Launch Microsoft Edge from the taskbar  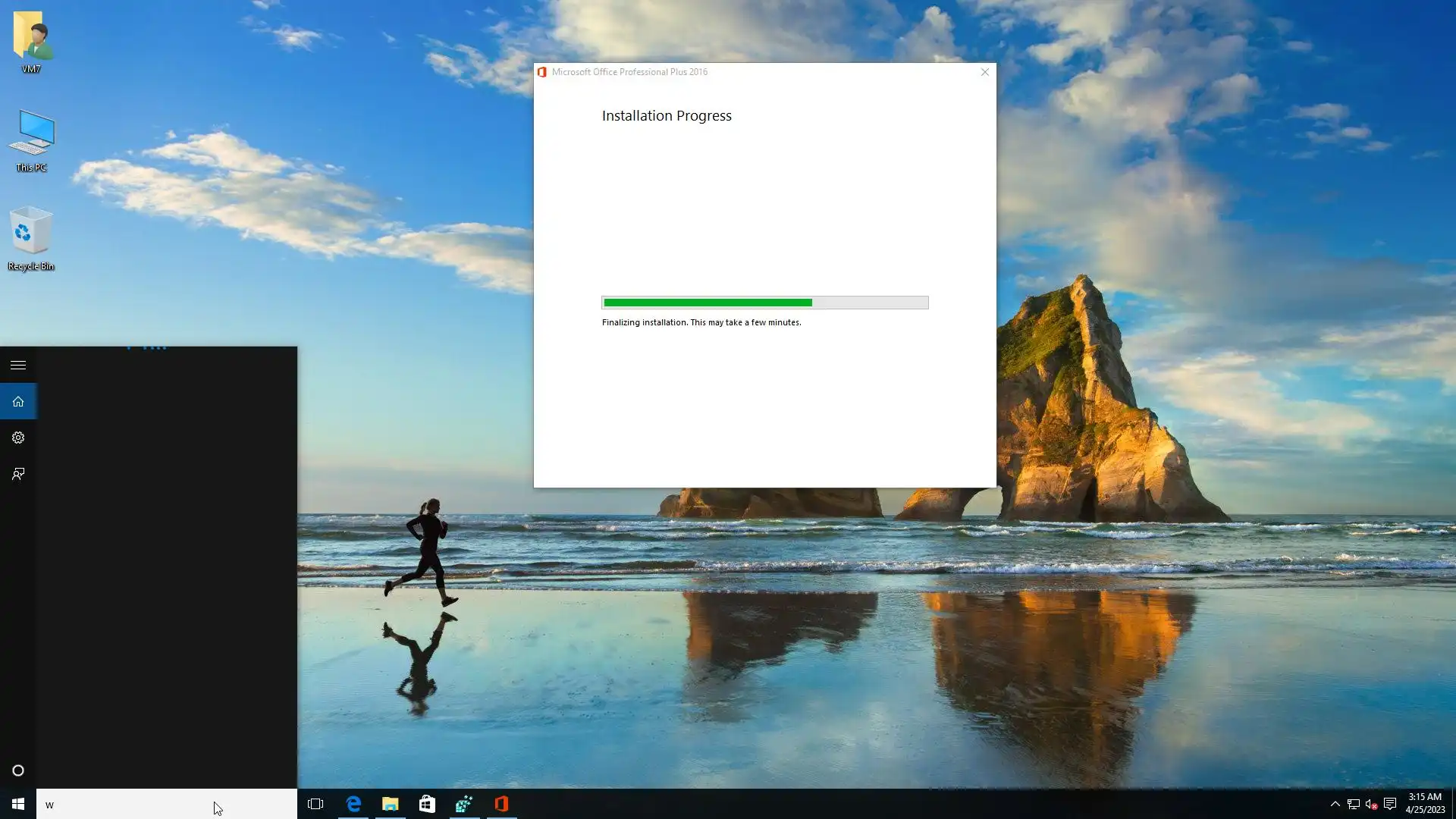click(353, 804)
